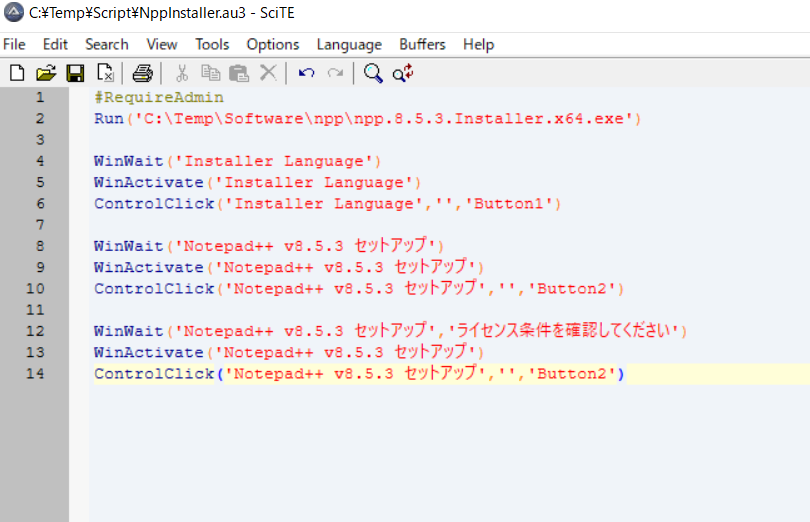Viewport: 810px width, 522px height.
Task: Print the script using the printer icon
Action: point(143,73)
